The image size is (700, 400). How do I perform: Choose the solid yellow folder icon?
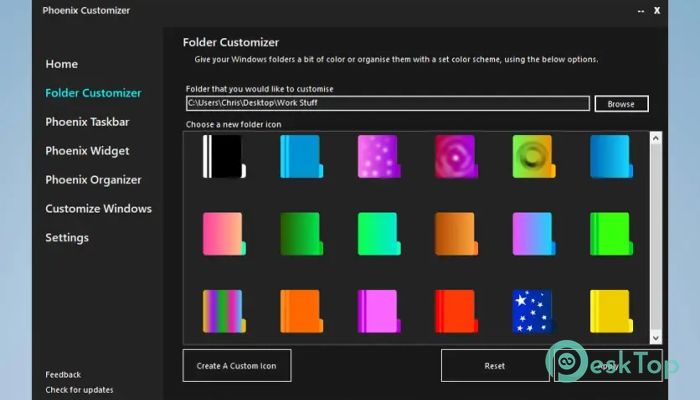(611, 311)
